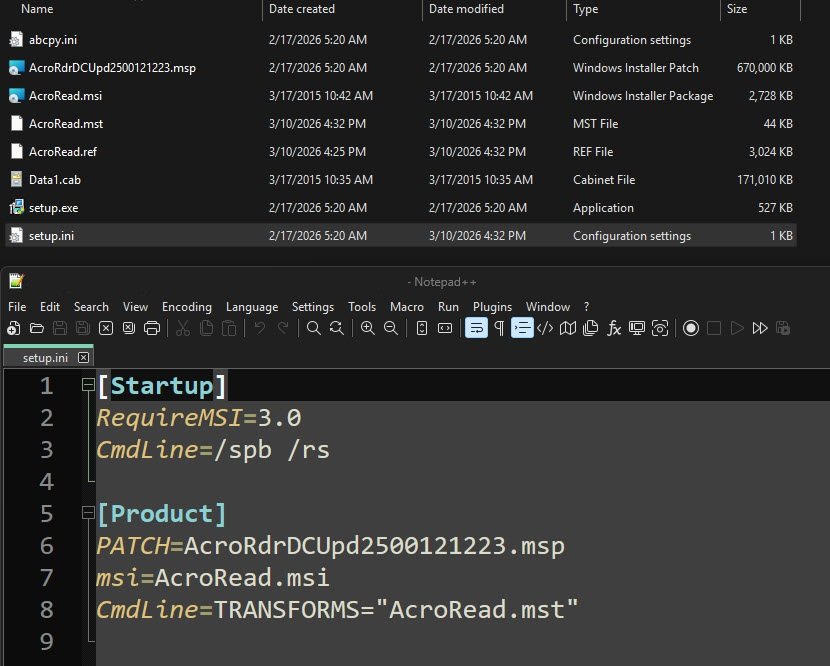Toggle Word Wrap in the toolbar

[x=476, y=328]
